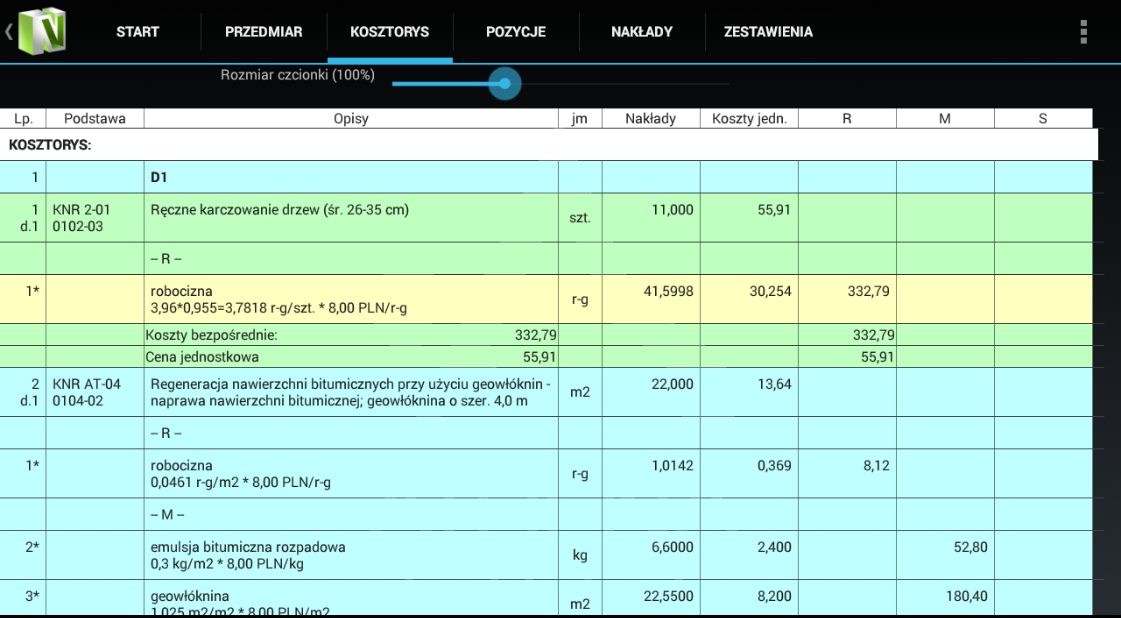Select the Ręczne karczowanie drzew position
This screenshot has width=1121, height=618.
546,217
